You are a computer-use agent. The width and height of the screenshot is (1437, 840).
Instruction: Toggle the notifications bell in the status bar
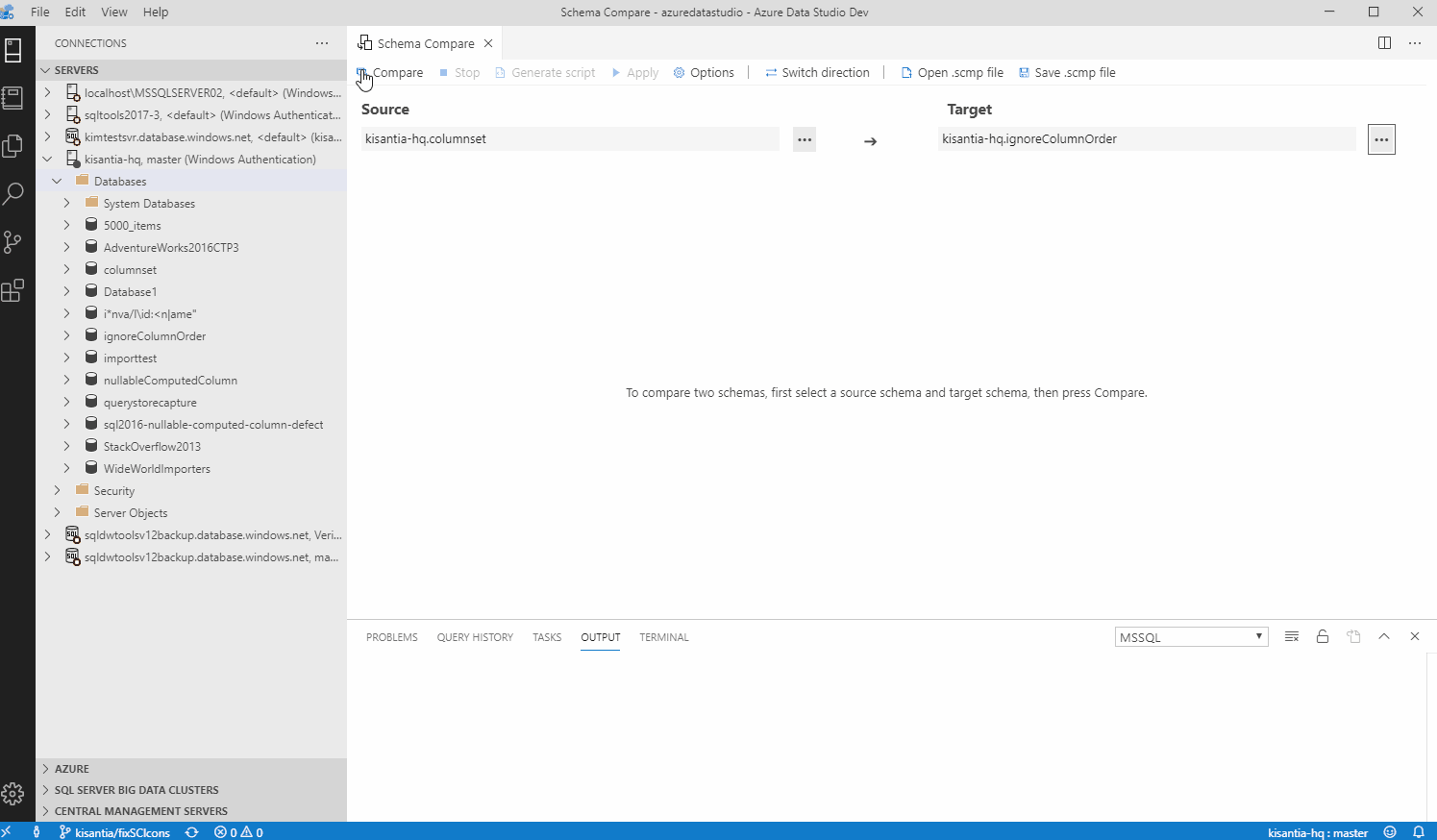pyautogui.click(x=1420, y=832)
